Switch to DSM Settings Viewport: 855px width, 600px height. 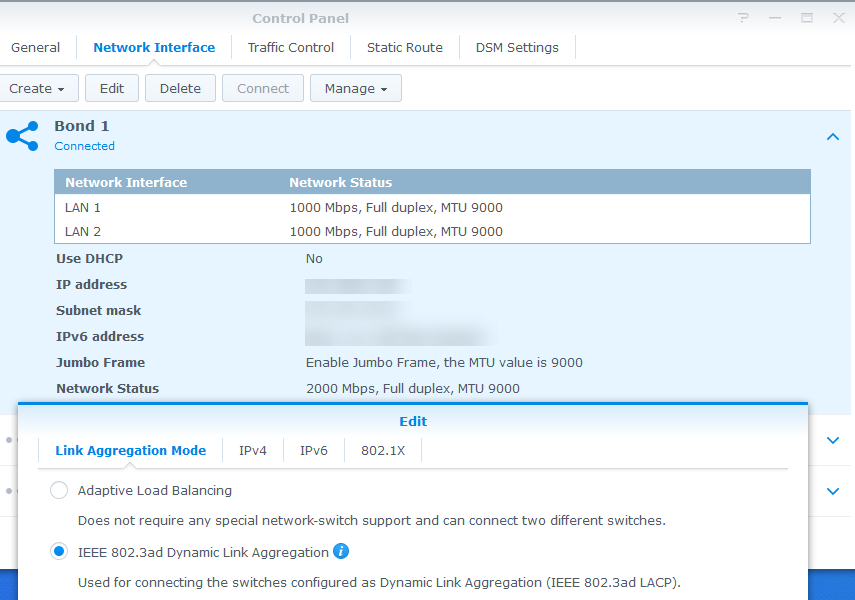point(517,47)
